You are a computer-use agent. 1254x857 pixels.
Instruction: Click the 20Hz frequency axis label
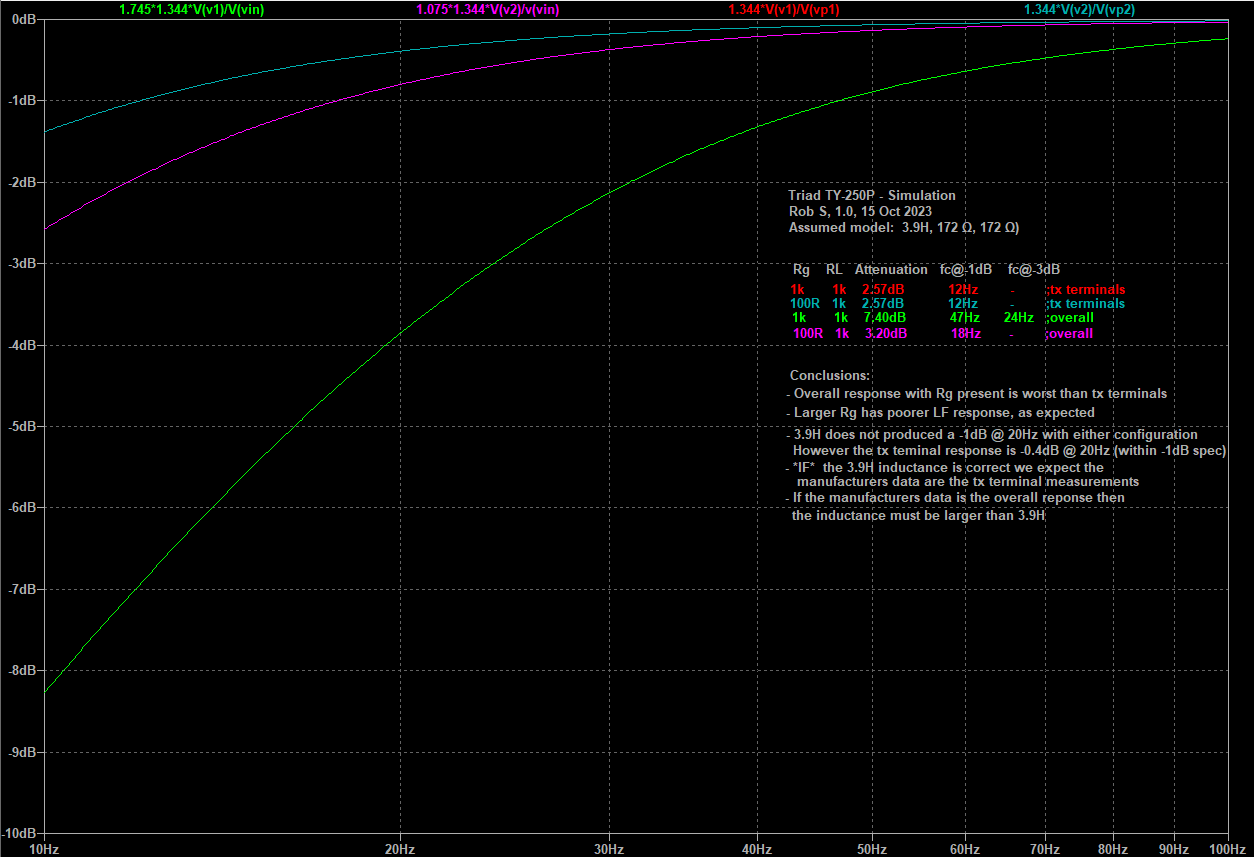400,849
